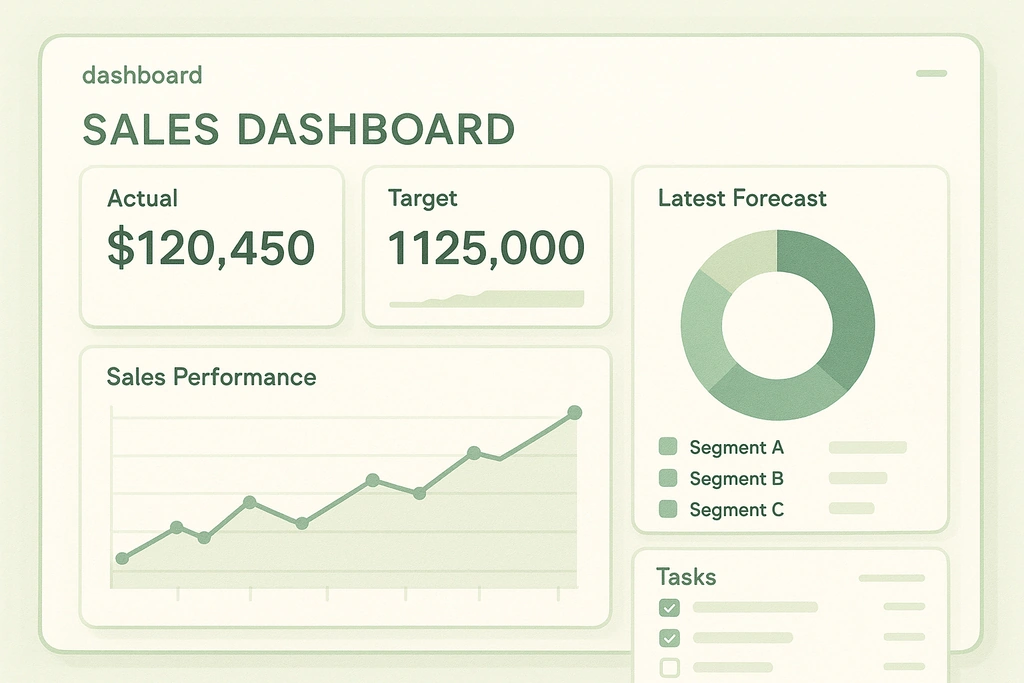This screenshot has height=683, width=1024.
Task: Expand the Tasks panel header
Action: [686, 577]
